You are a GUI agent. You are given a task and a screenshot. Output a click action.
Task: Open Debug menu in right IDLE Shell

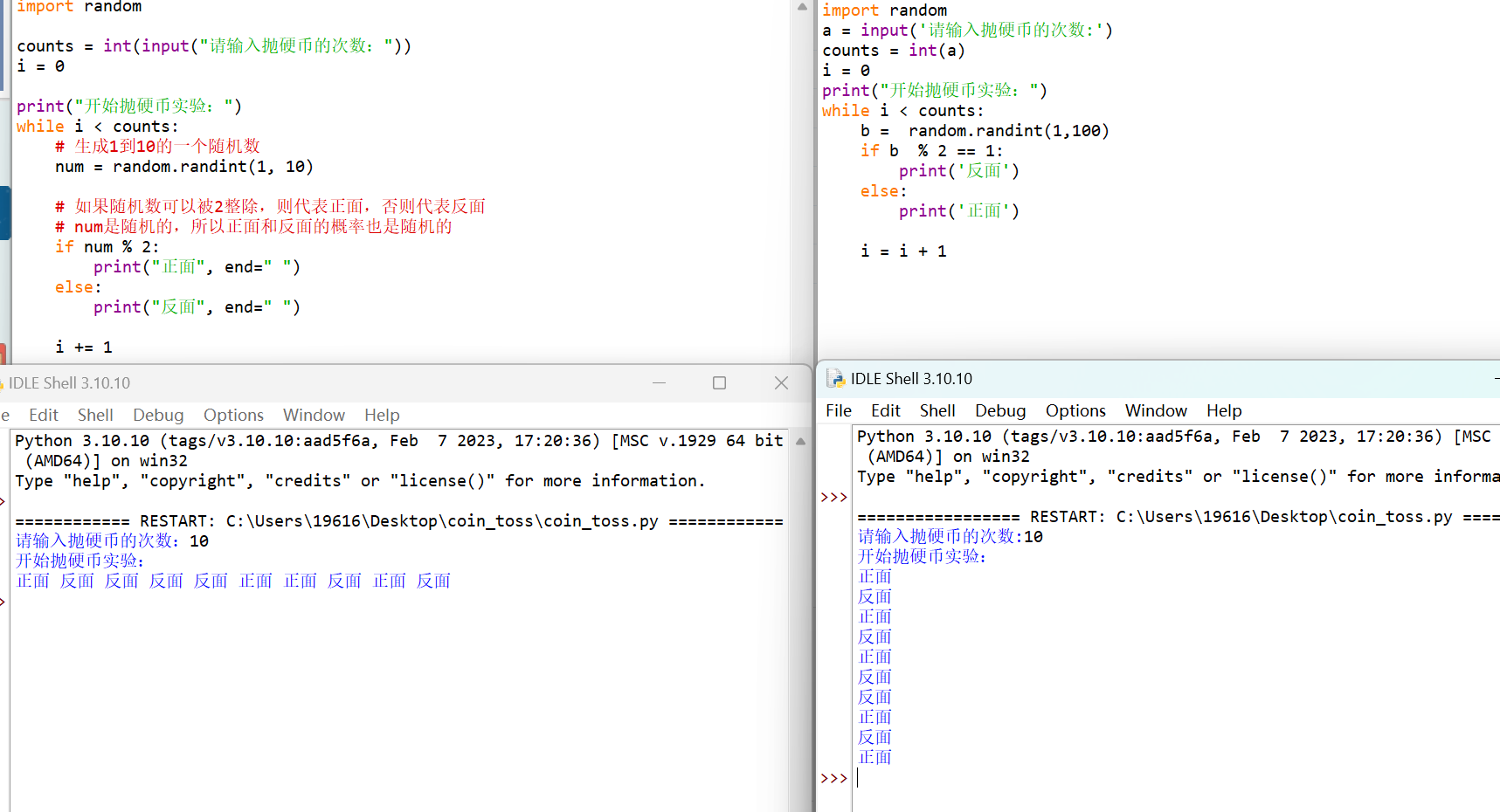click(x=1000, y=410)
